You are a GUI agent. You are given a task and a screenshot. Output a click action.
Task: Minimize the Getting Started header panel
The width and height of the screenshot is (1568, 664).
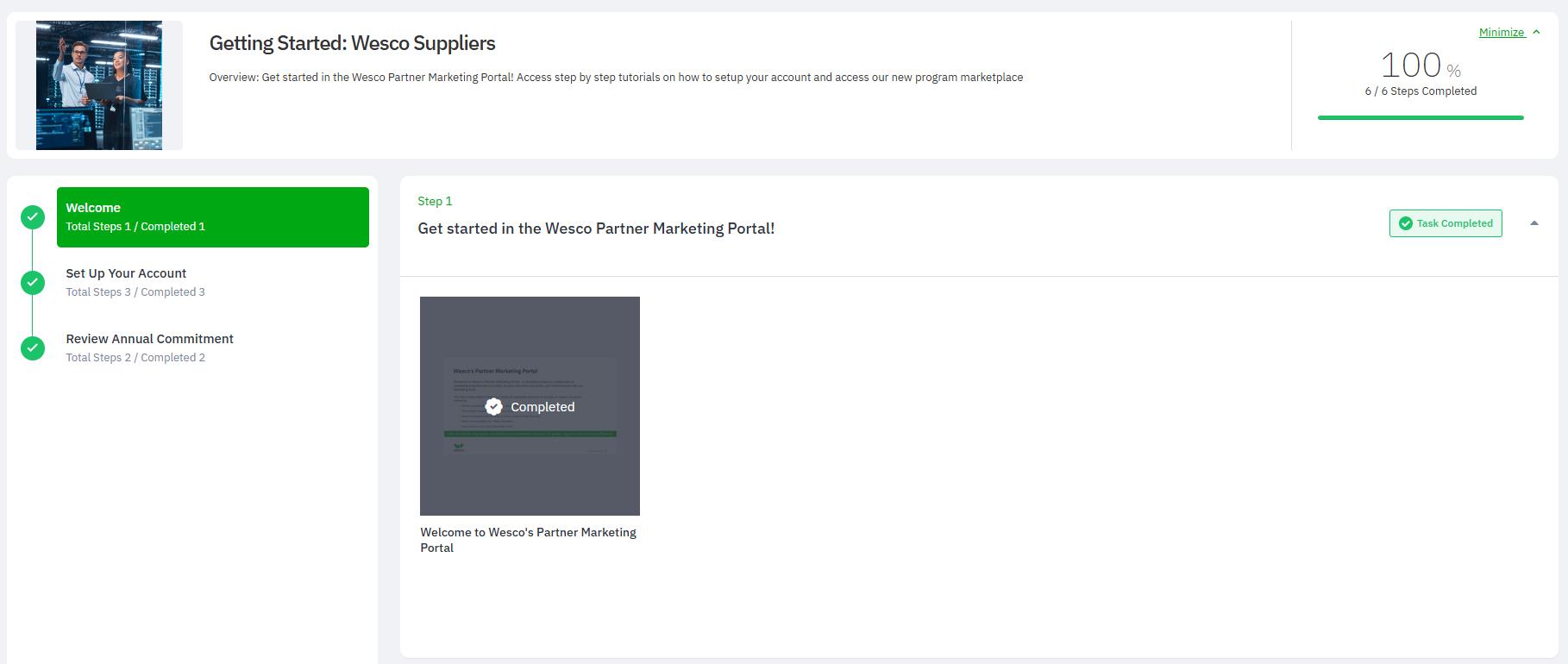click(x=1502, y=33)
